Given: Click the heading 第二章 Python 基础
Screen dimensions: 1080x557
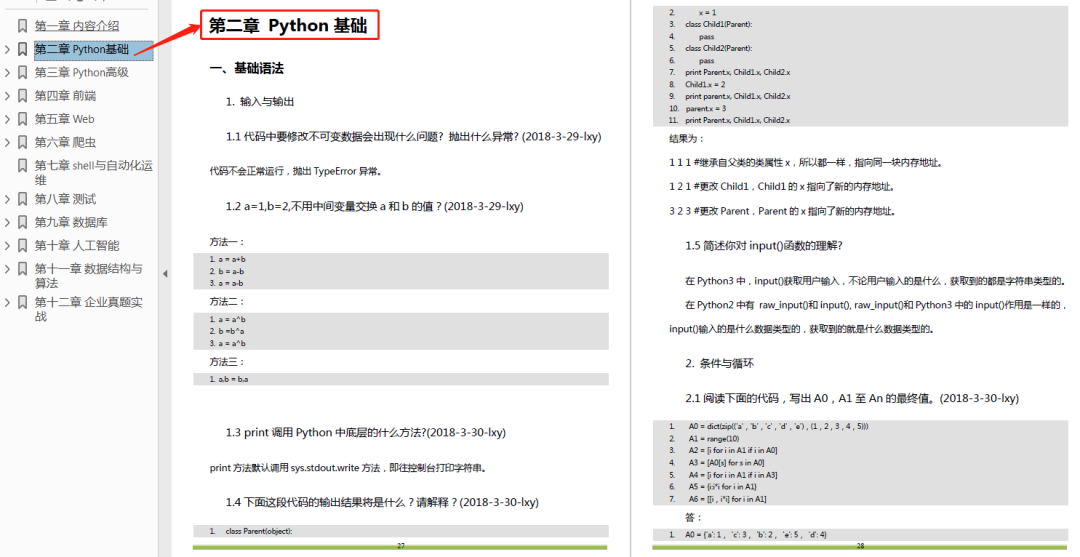Looking at the screenshot, I should (x=289, y=26).
